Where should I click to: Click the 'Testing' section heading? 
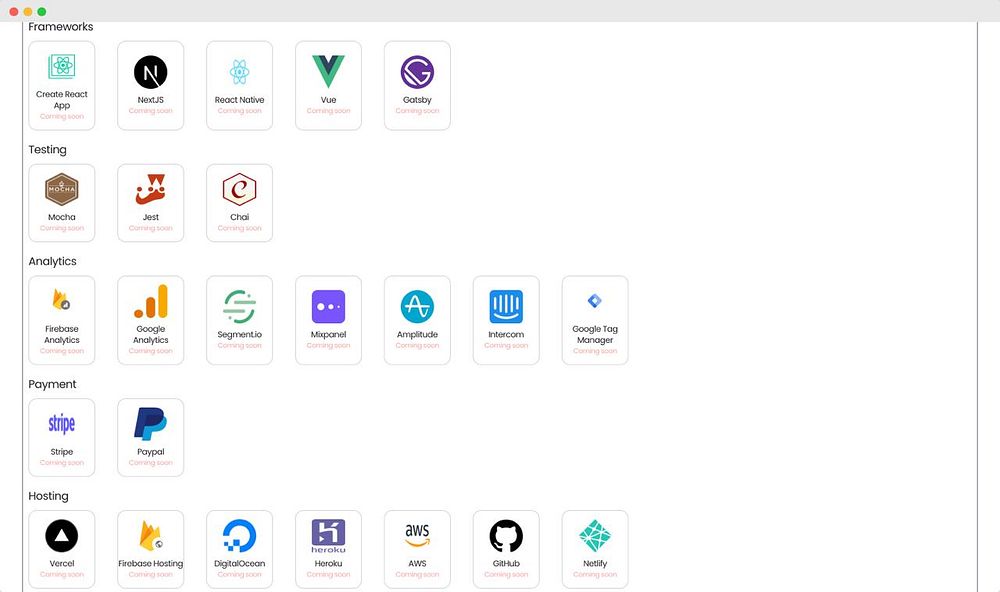pos(47,149)
